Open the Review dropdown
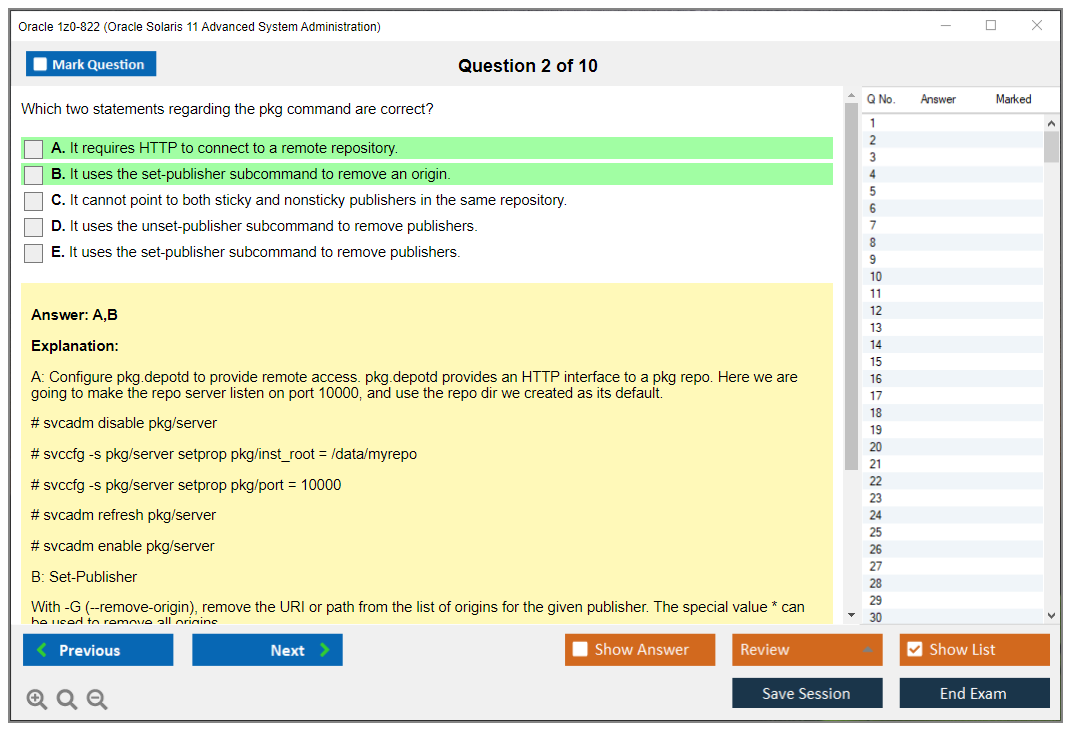 click(807, 650)
